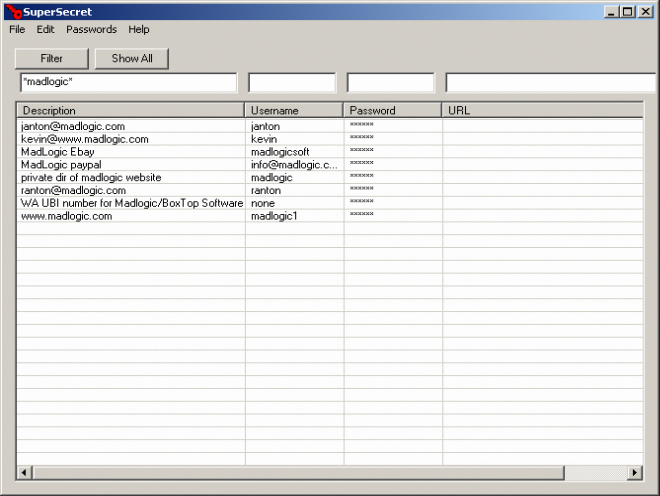The width and height of the screenshot is (660, 496).
Task: Click the username 'madlogic' in the private dir row
Action: pos(271,177)
